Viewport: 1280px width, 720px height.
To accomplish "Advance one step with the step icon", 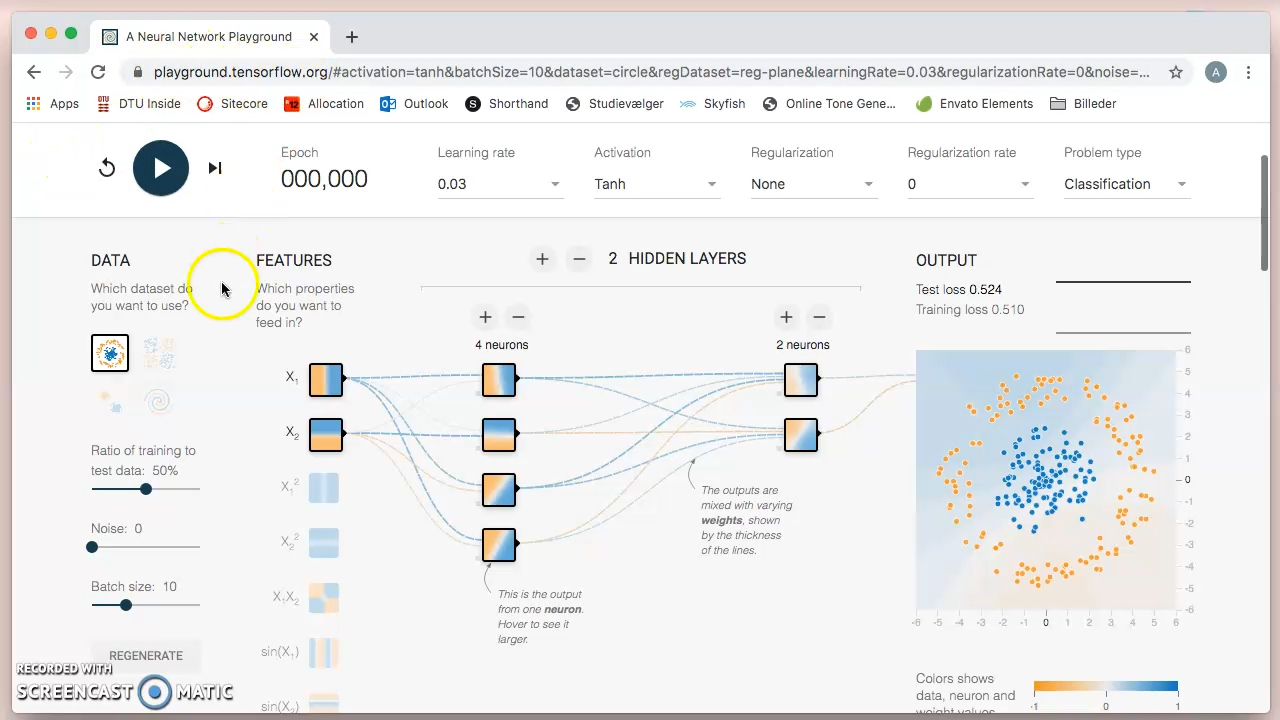I will 215,168.
